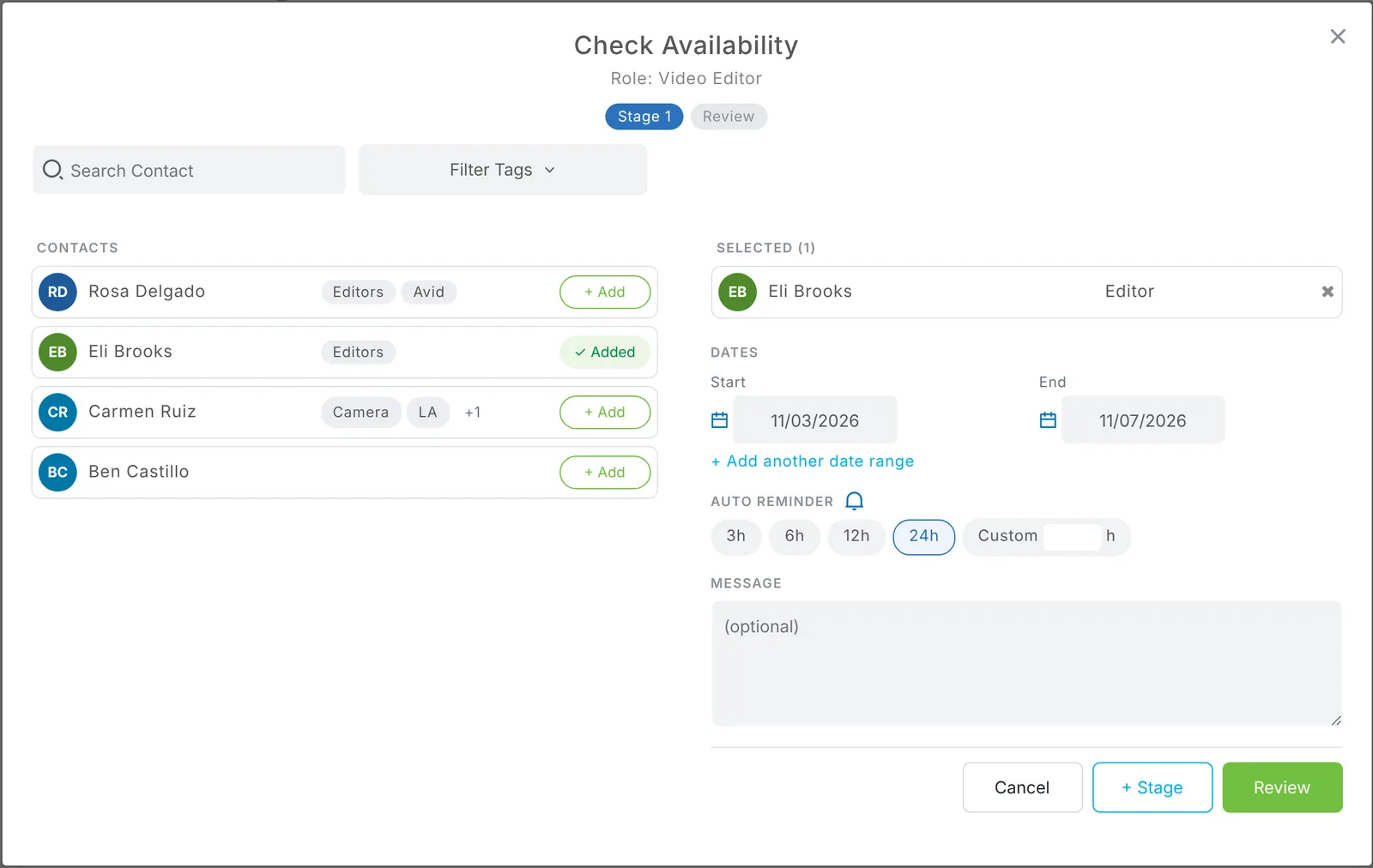This screenshot has height=868, width=1373.
Task: Click Add another date range link
Action: pyautogui.click(x=813, y=461)
